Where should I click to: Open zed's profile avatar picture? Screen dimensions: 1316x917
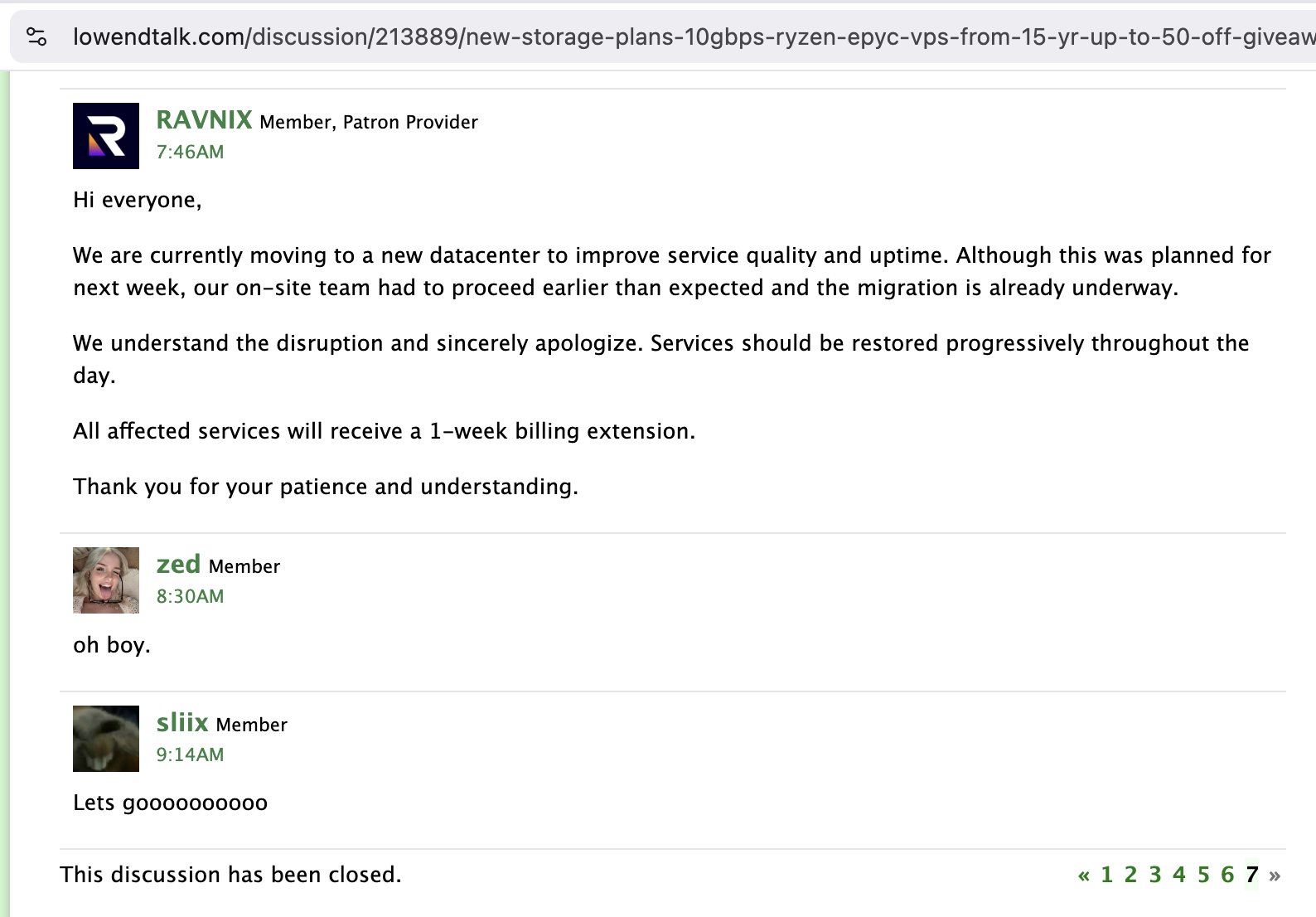click(106, 580)
